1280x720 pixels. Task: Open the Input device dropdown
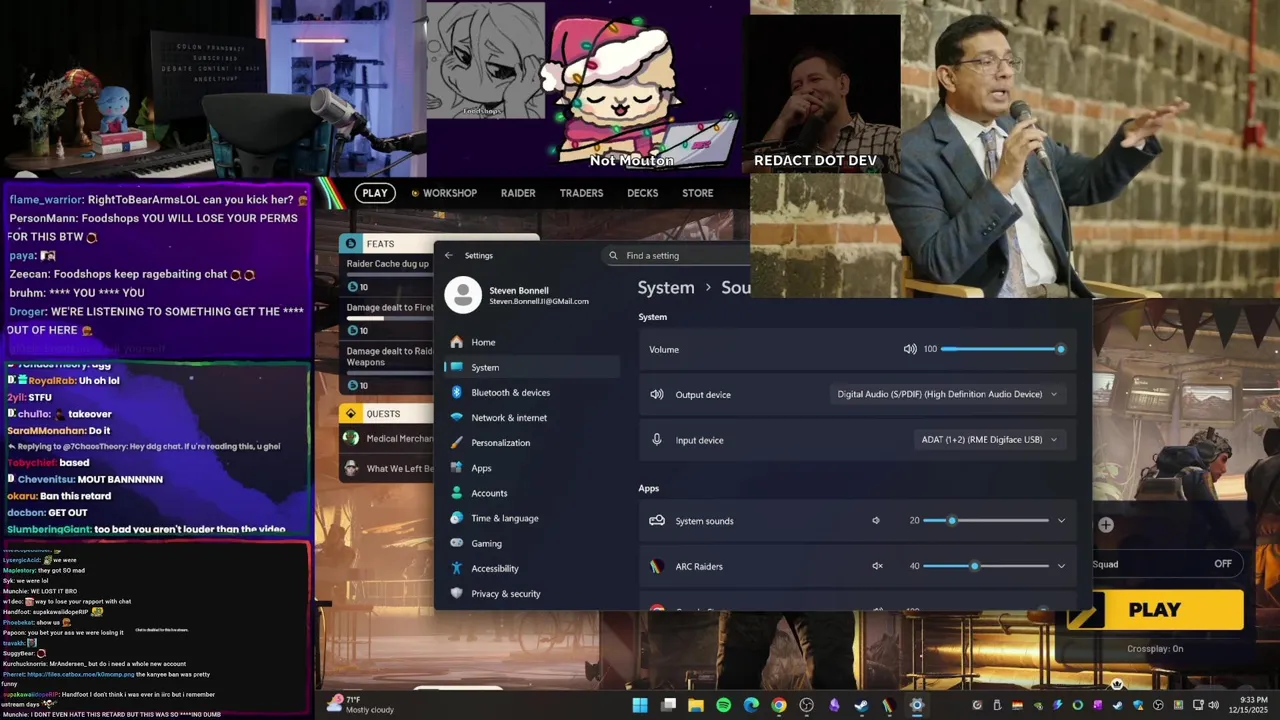[989, 439]
